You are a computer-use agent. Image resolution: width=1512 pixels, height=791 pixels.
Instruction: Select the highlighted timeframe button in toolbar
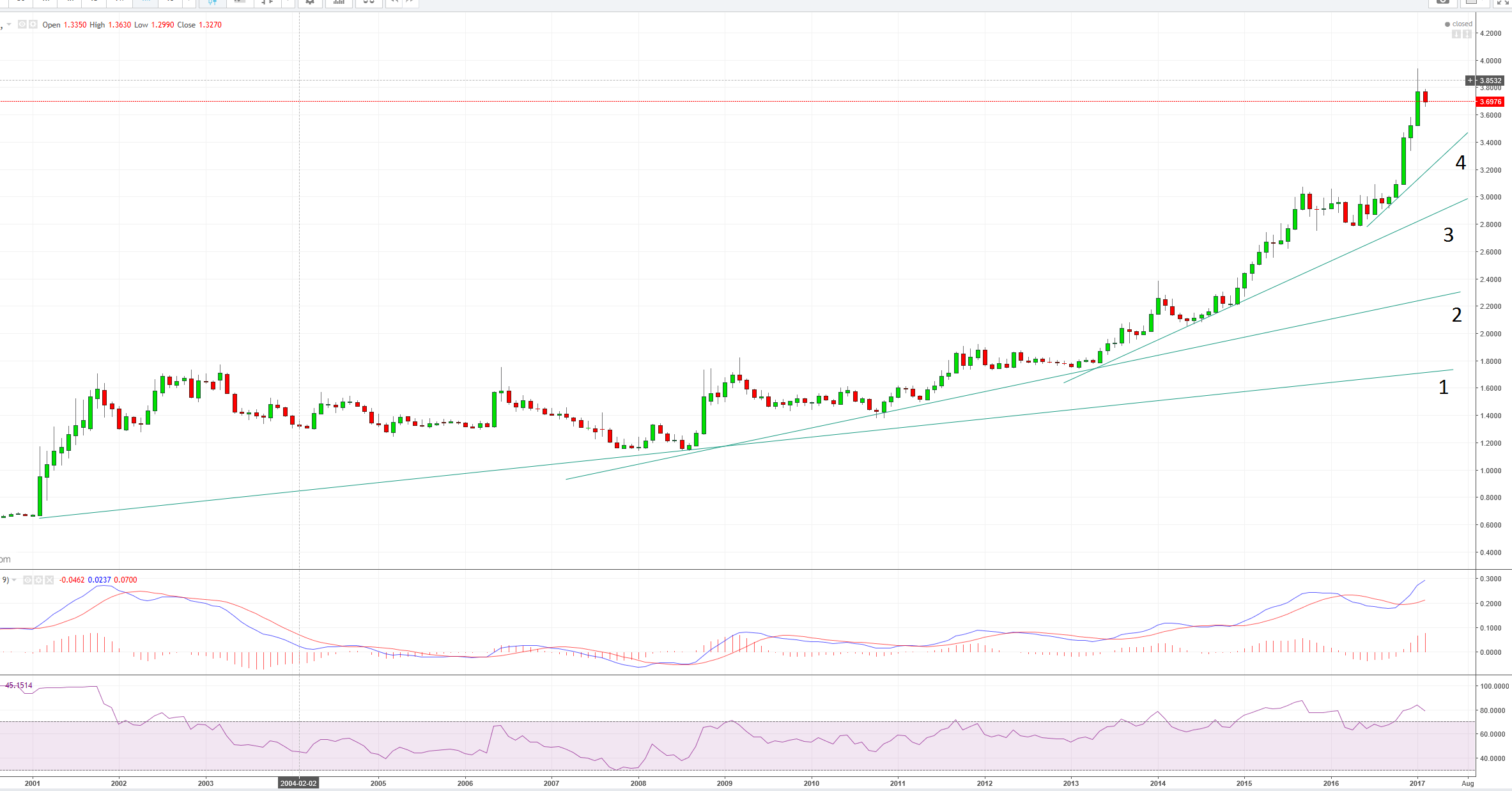click(x=146, y=3)
